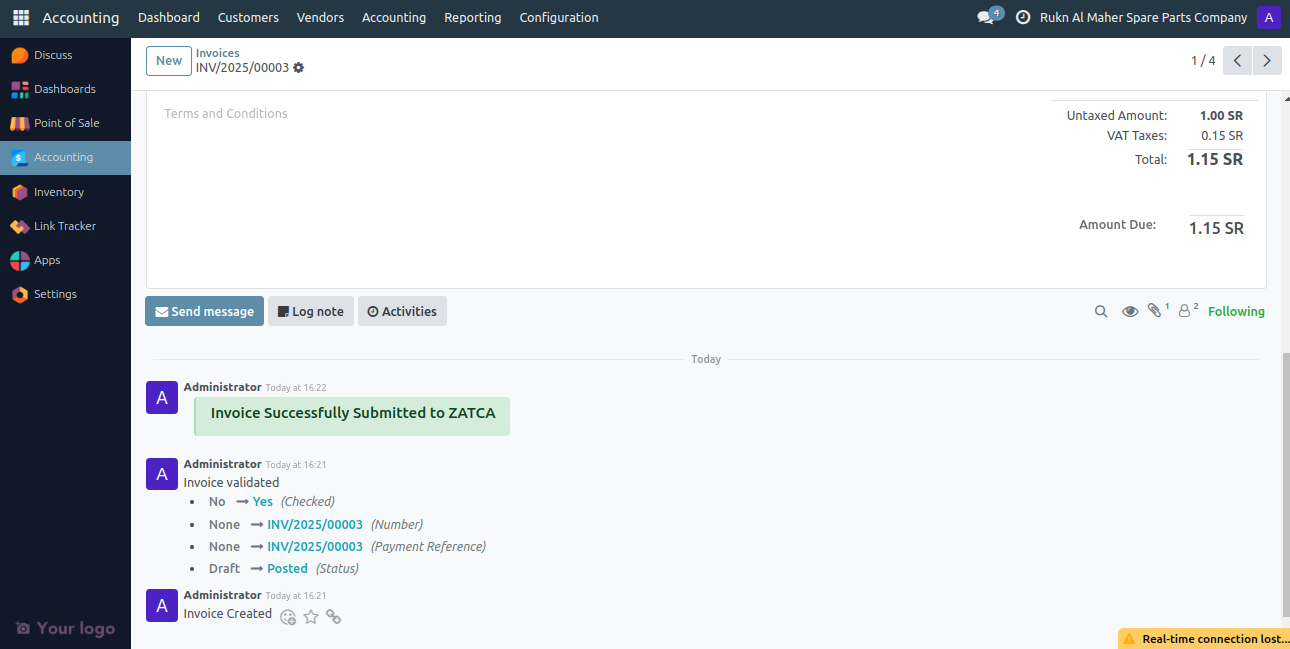Viewport: 1290px width, 649px height.
Task: Copy the link of the Invoice Created message
Action: point(334,617)
